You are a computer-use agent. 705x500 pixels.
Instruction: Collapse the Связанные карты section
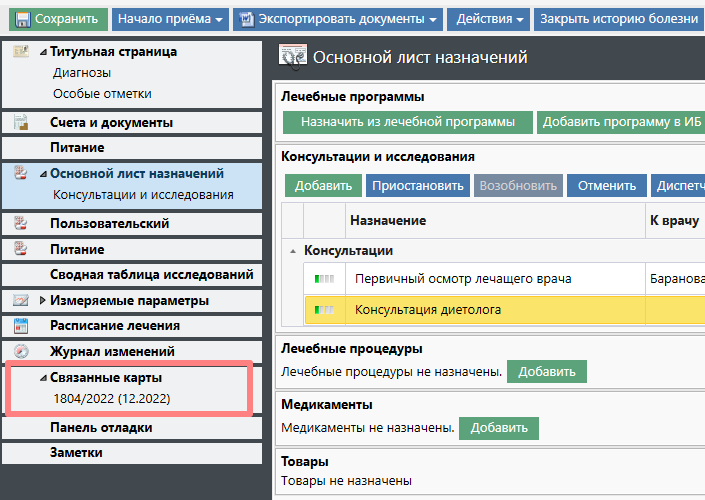click(x=42, y=378)
